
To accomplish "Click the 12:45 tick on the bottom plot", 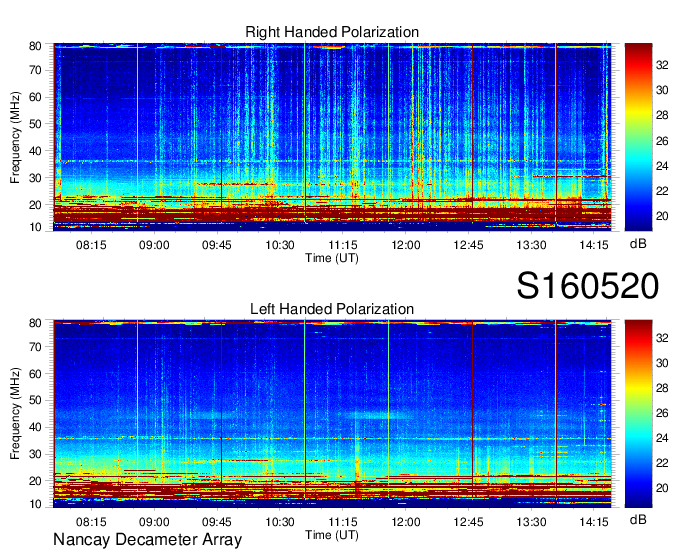I will [x=468, y=522].
